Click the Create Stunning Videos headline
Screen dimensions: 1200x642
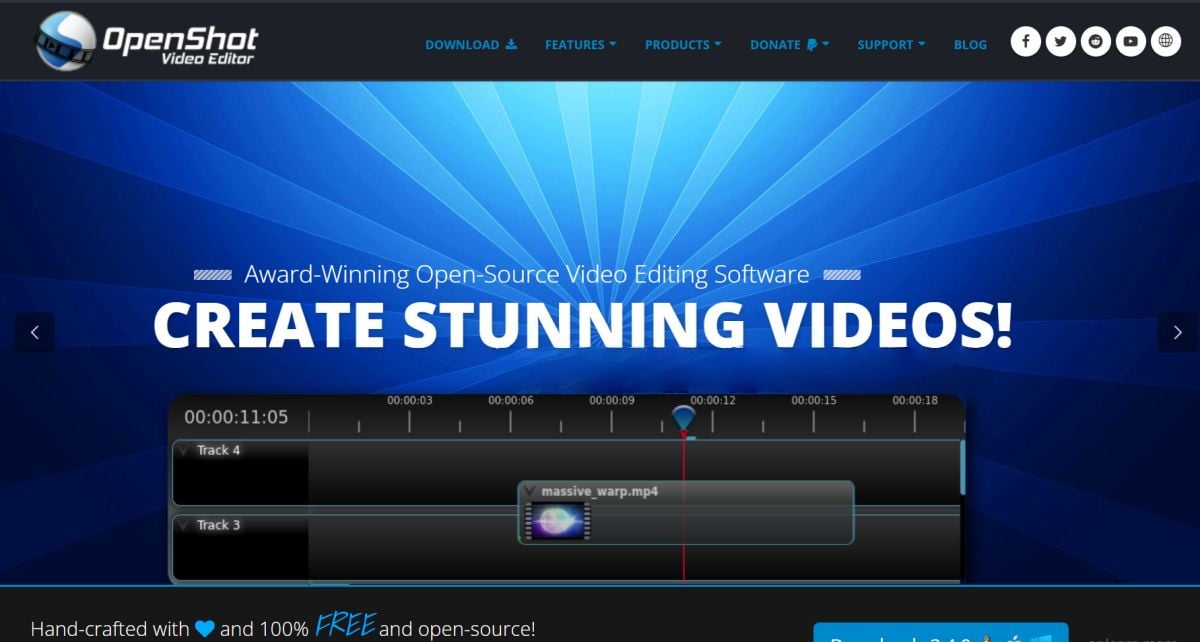tap(582, 324)
